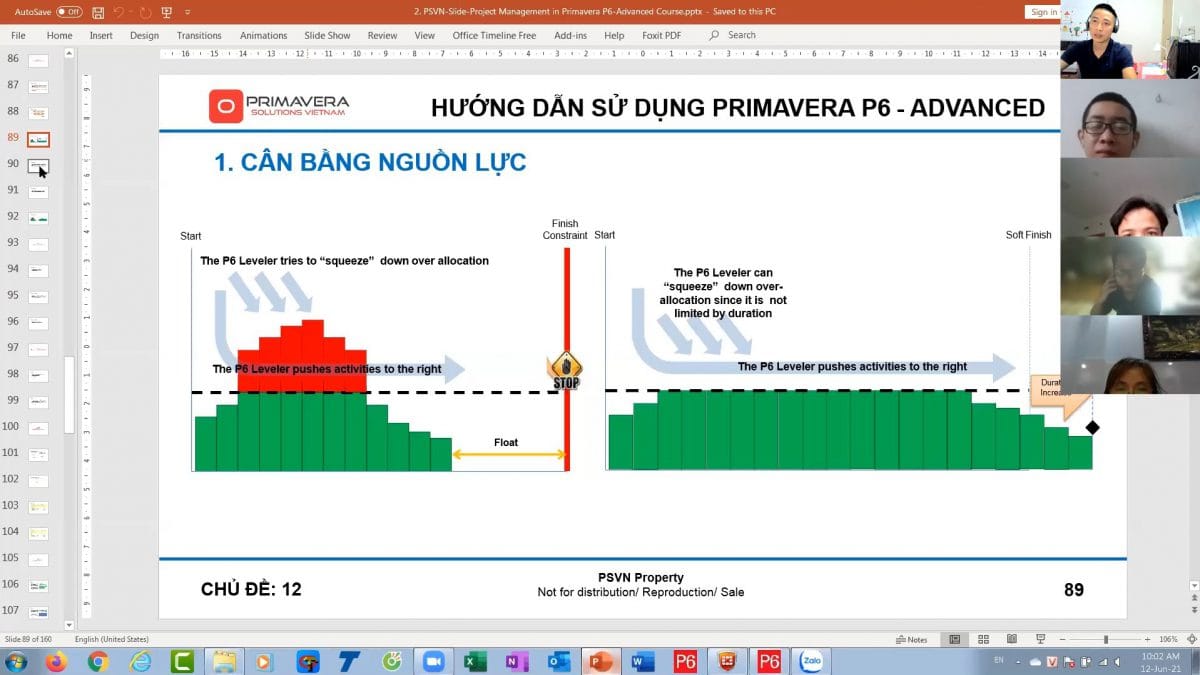This screenshot has height=675, width=1200.
Task: Open Google Chrome from the taskbar
Action: (x=98, y=661)
